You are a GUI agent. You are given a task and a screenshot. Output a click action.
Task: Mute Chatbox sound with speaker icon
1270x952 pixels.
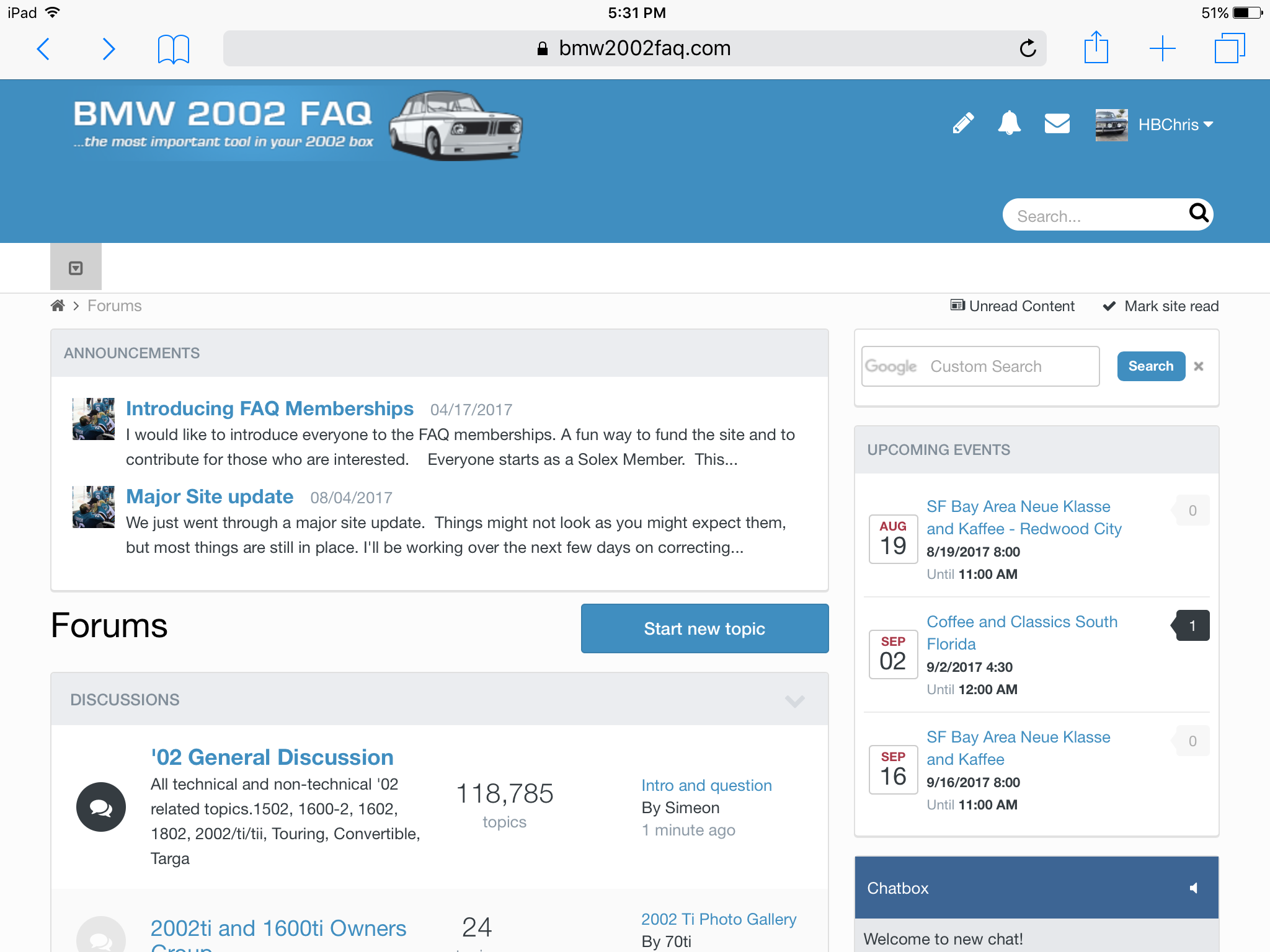point(1193,888)
